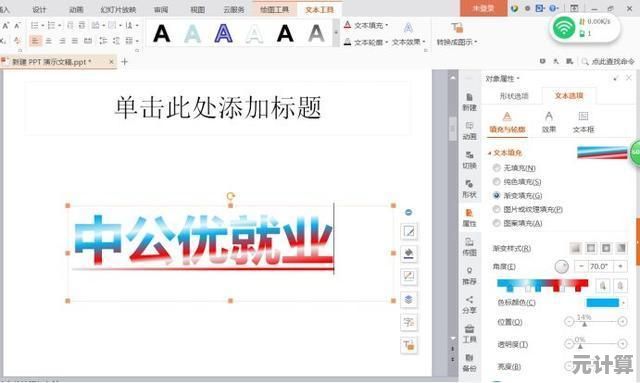Open the 文本轮廓 ribbon dropdown
This screenshot has height=383, width=640.
[x=366, y=42]
